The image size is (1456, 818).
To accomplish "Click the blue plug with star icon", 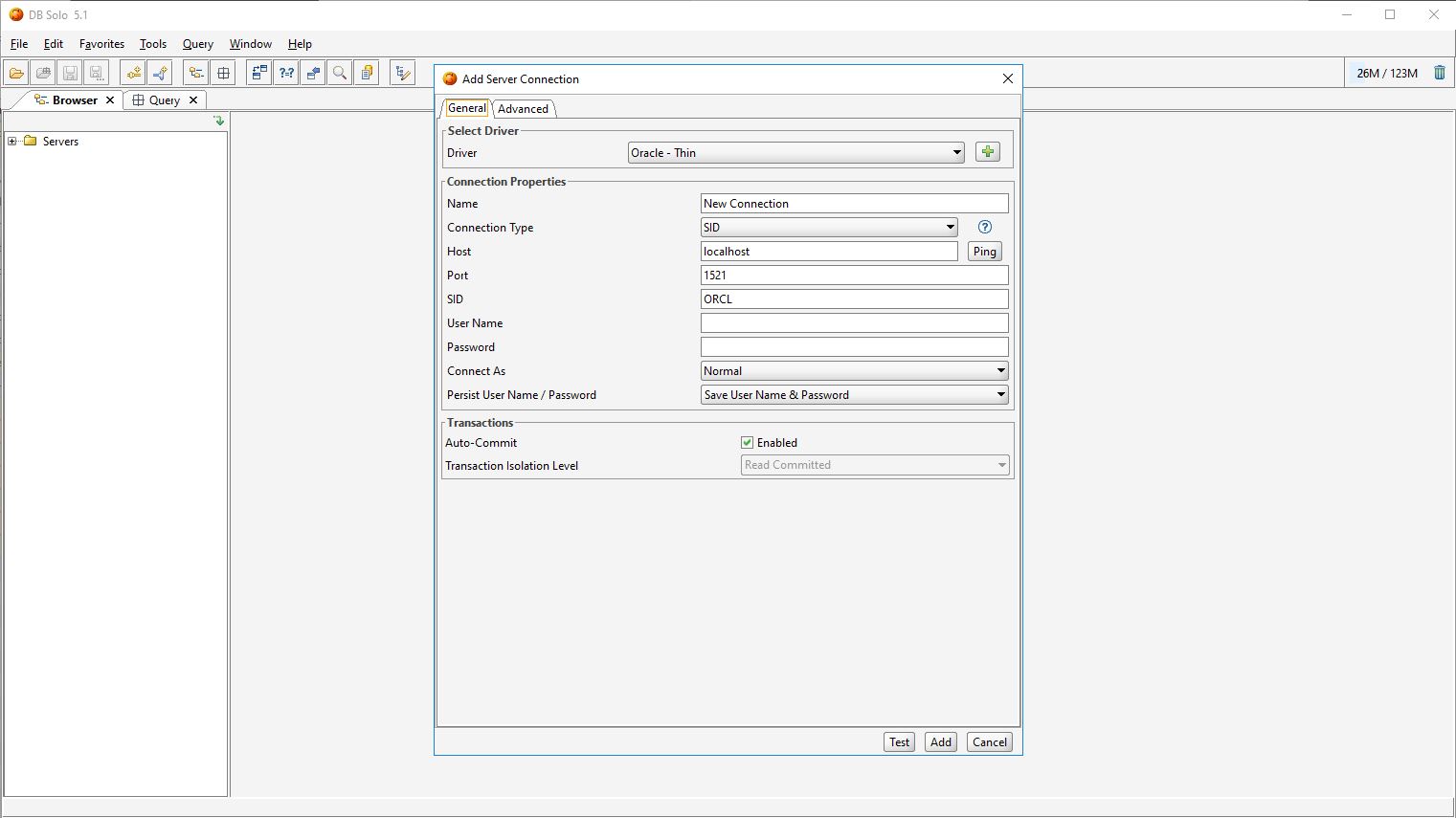I will click(x=160, y=73).
